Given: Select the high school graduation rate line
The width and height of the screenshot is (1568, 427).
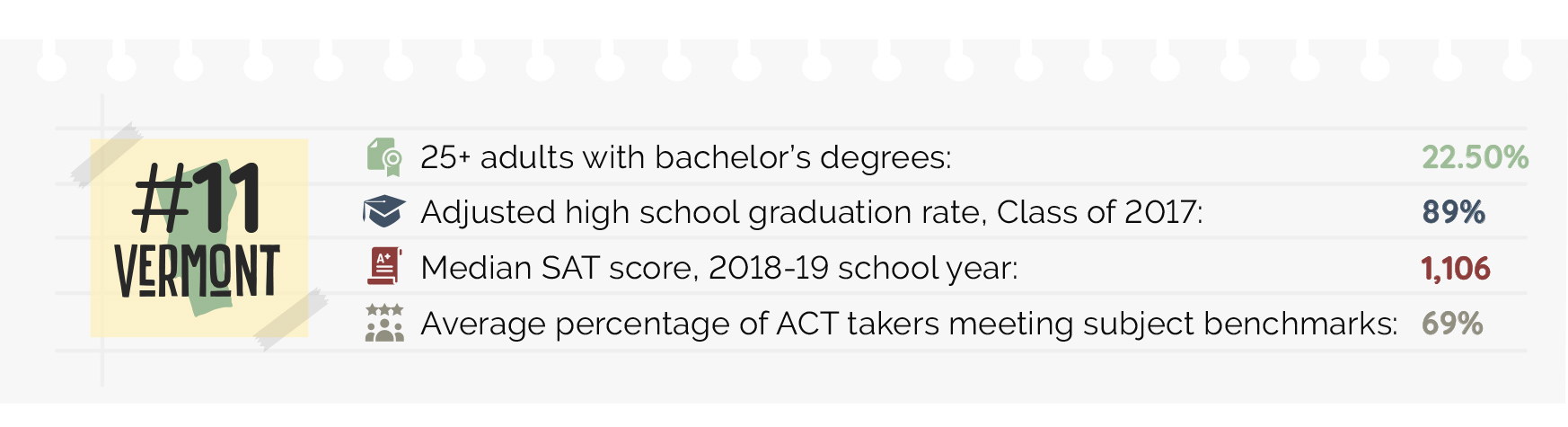Looking at the screenshot, I should pos(812,213).
